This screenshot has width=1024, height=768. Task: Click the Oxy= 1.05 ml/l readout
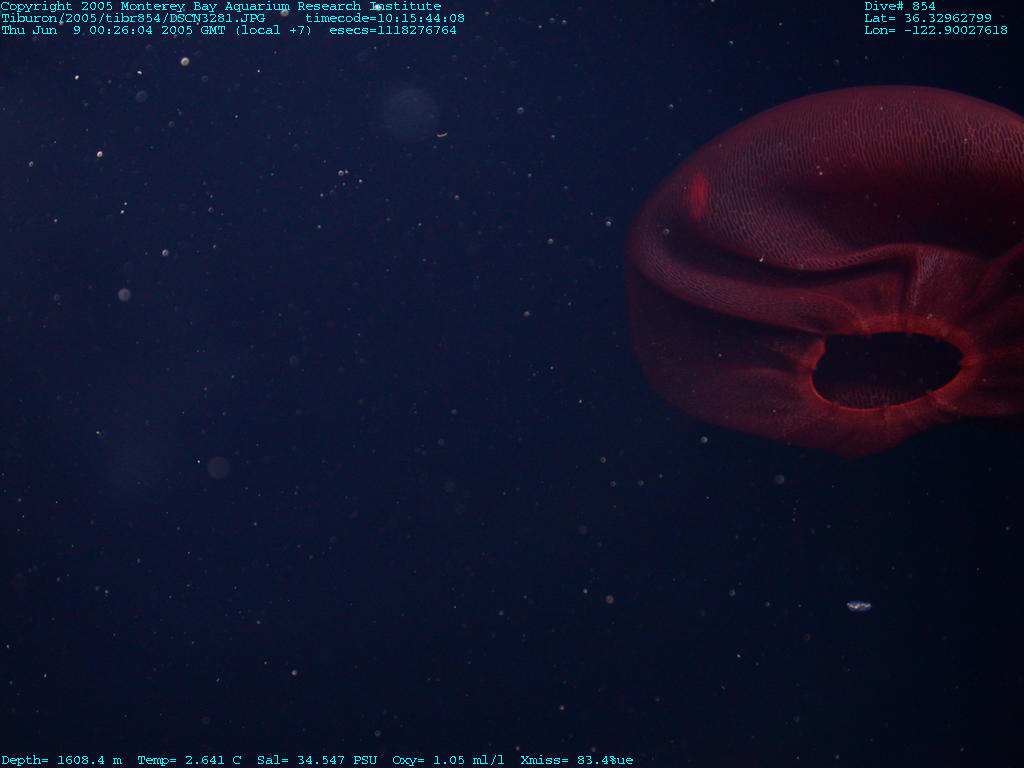[448, 760]
